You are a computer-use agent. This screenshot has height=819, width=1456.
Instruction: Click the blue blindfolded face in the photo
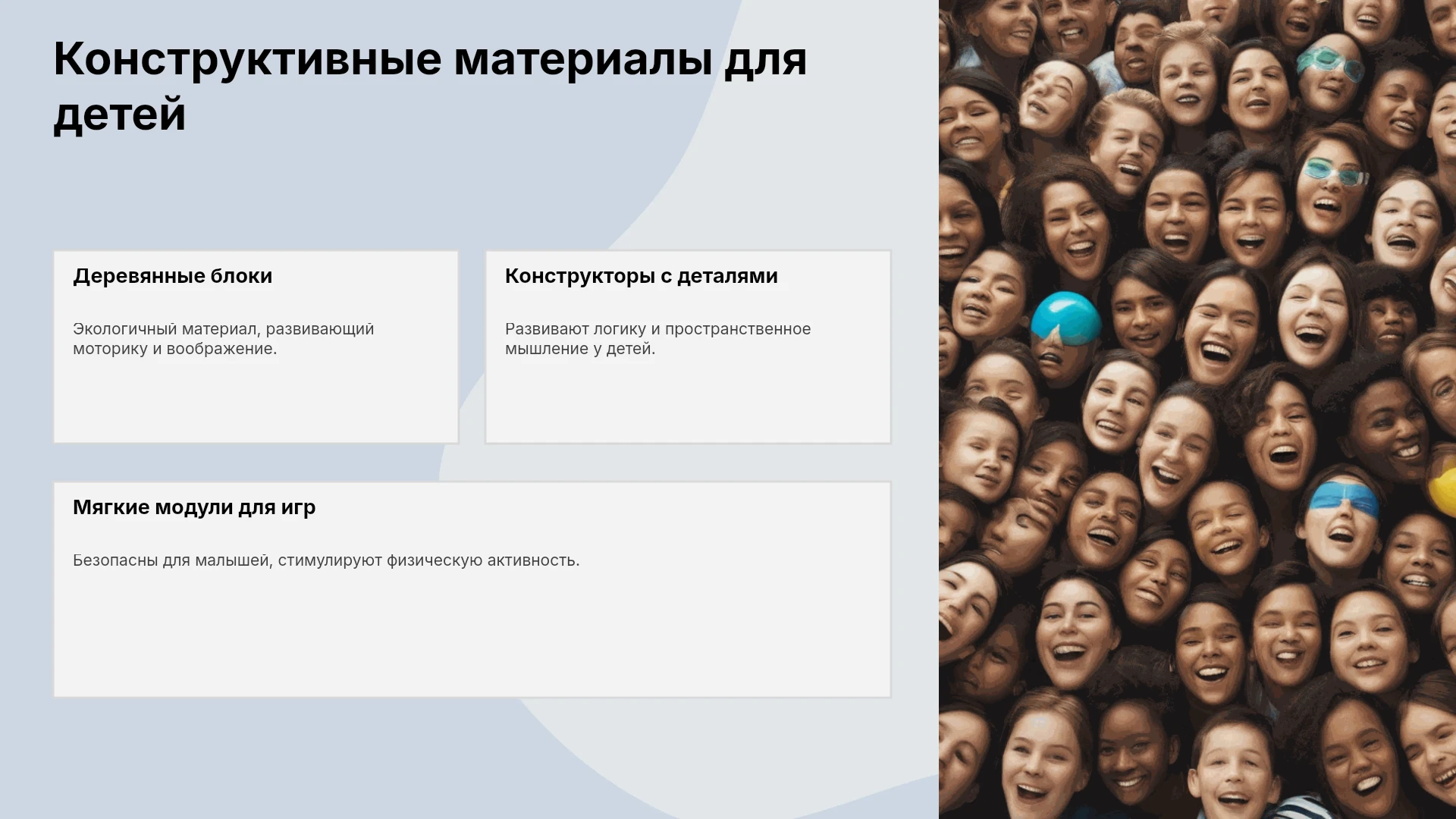point(1342,500)
